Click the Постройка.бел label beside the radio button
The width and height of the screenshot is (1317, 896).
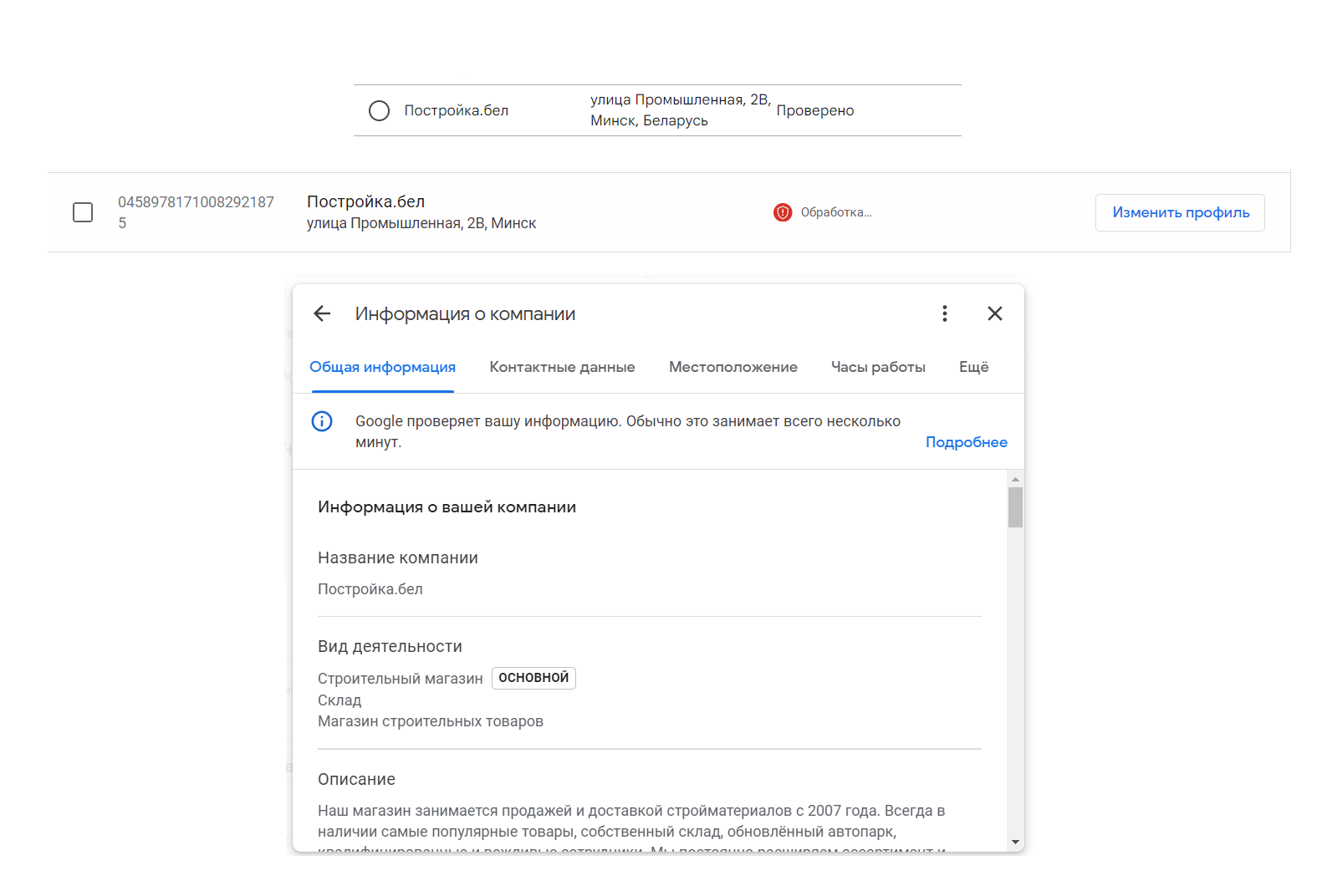pyautogui.click(x=457, y=110)
